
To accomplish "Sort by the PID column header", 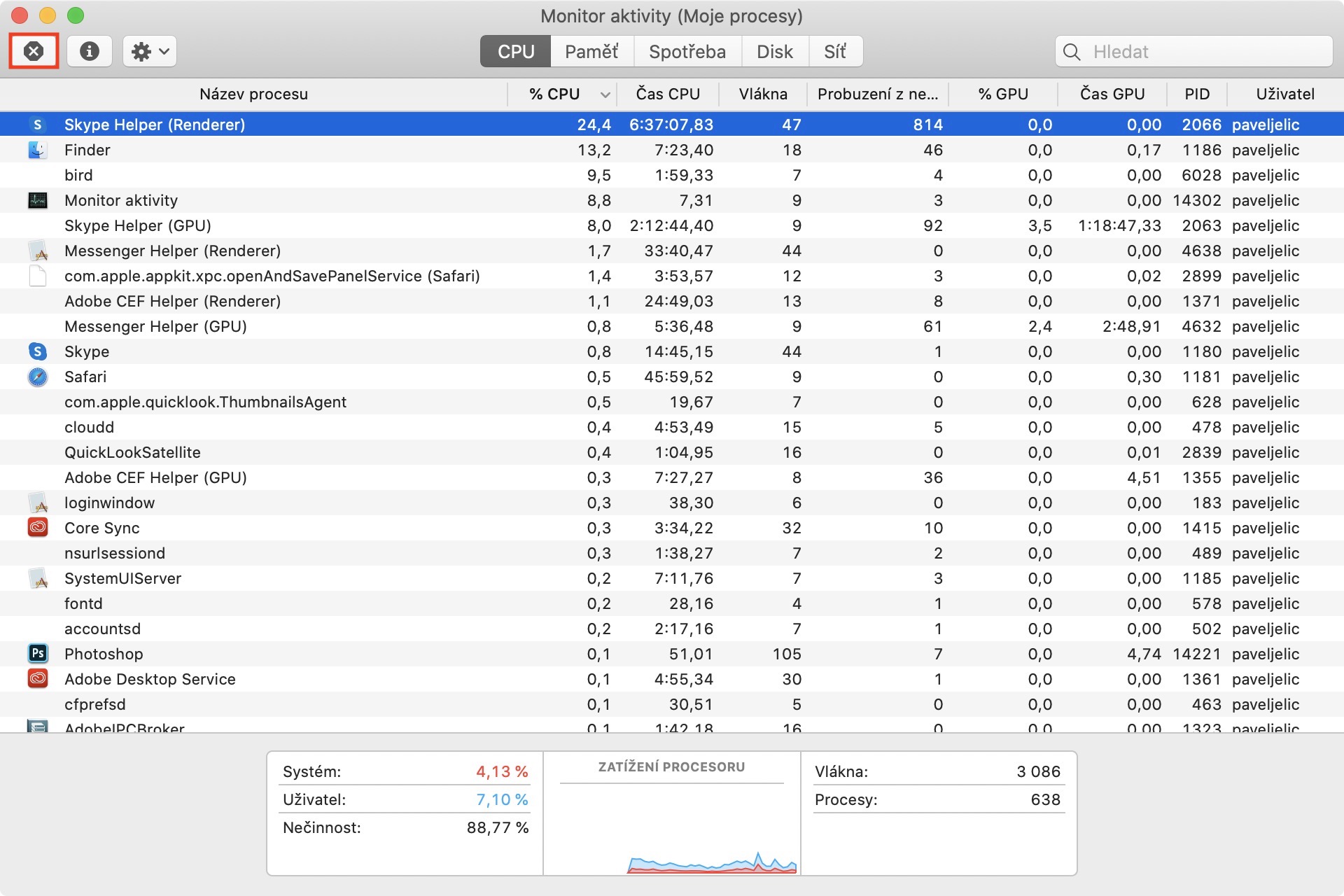I will (1196, 94).
